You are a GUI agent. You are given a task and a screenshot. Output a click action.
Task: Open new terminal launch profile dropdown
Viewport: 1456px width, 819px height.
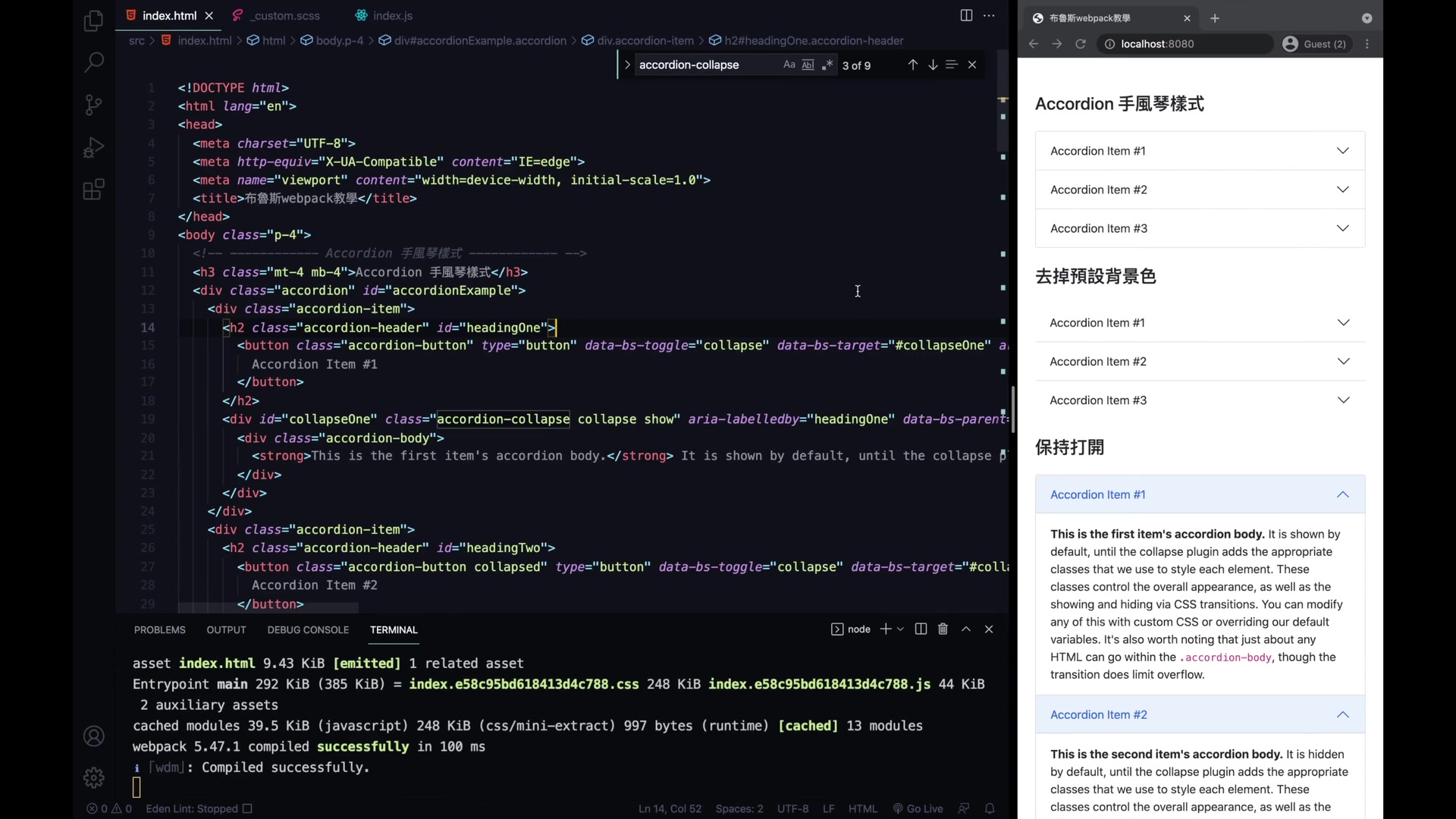(x=900, y=629)
